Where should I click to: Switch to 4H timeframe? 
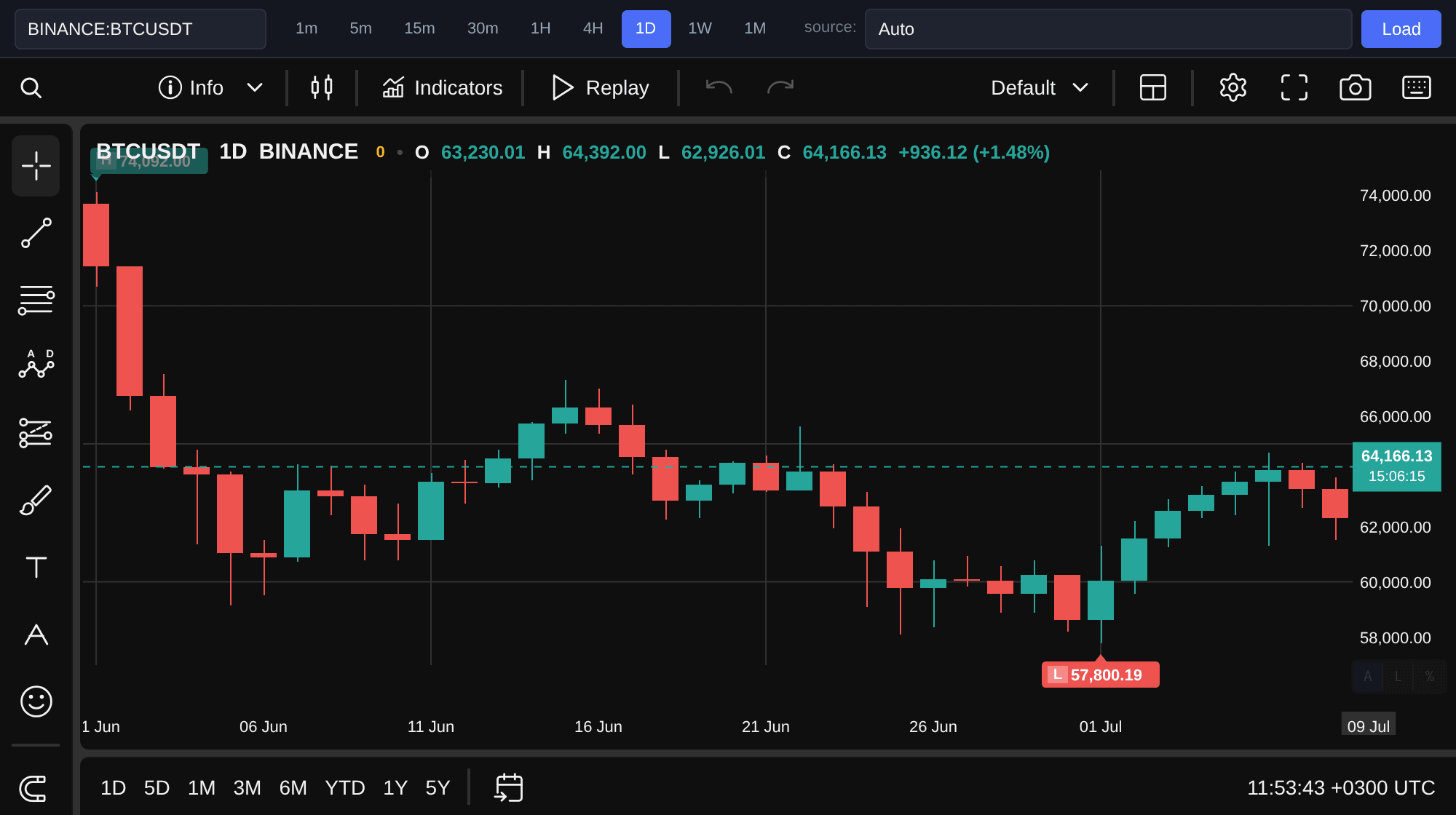593,28
